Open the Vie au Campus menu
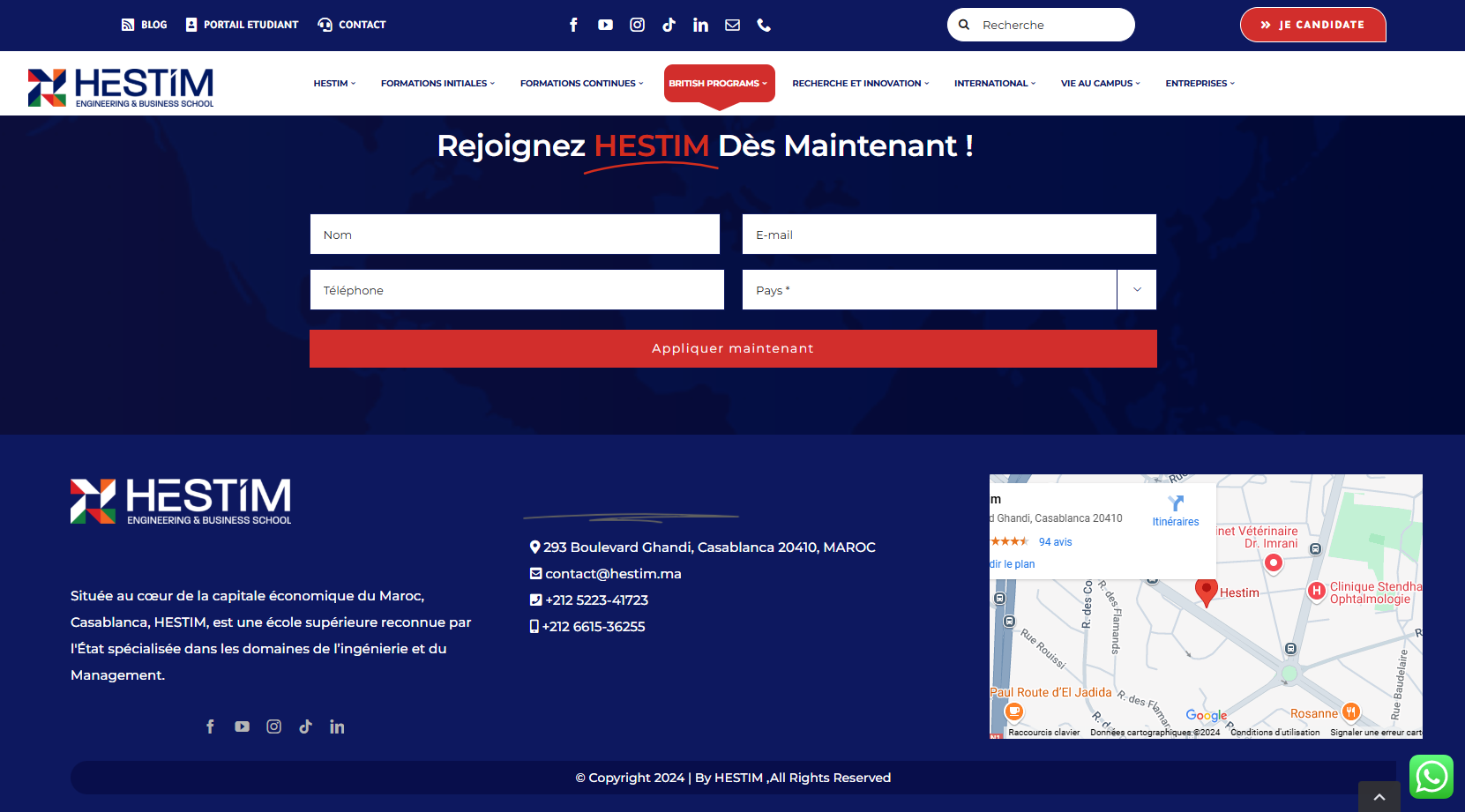Image resolution: width=1465 pixels, height=812 pixels. click(x=1100, y=84)
